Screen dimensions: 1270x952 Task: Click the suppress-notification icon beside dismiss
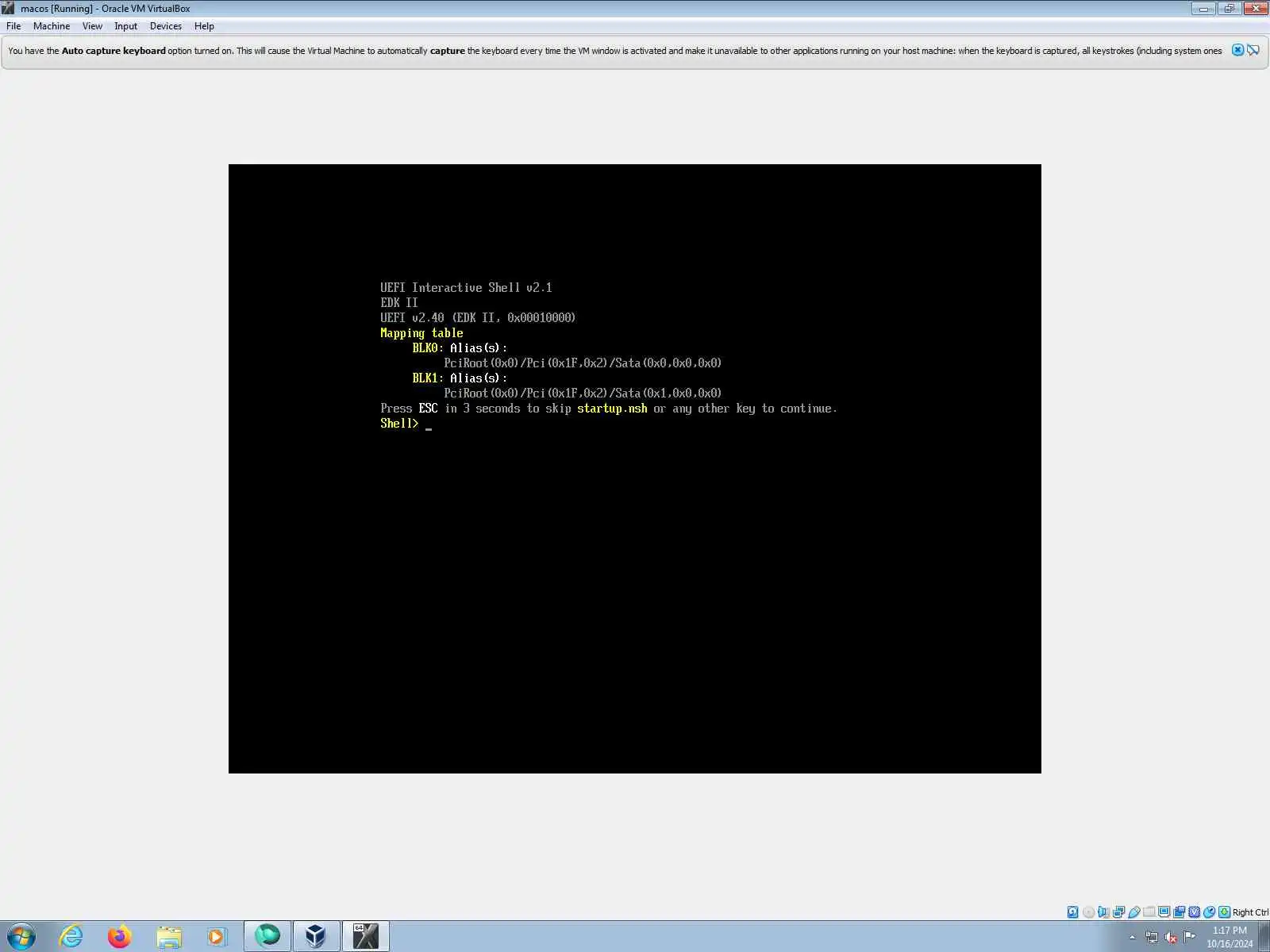click(x=1253, y=50)
